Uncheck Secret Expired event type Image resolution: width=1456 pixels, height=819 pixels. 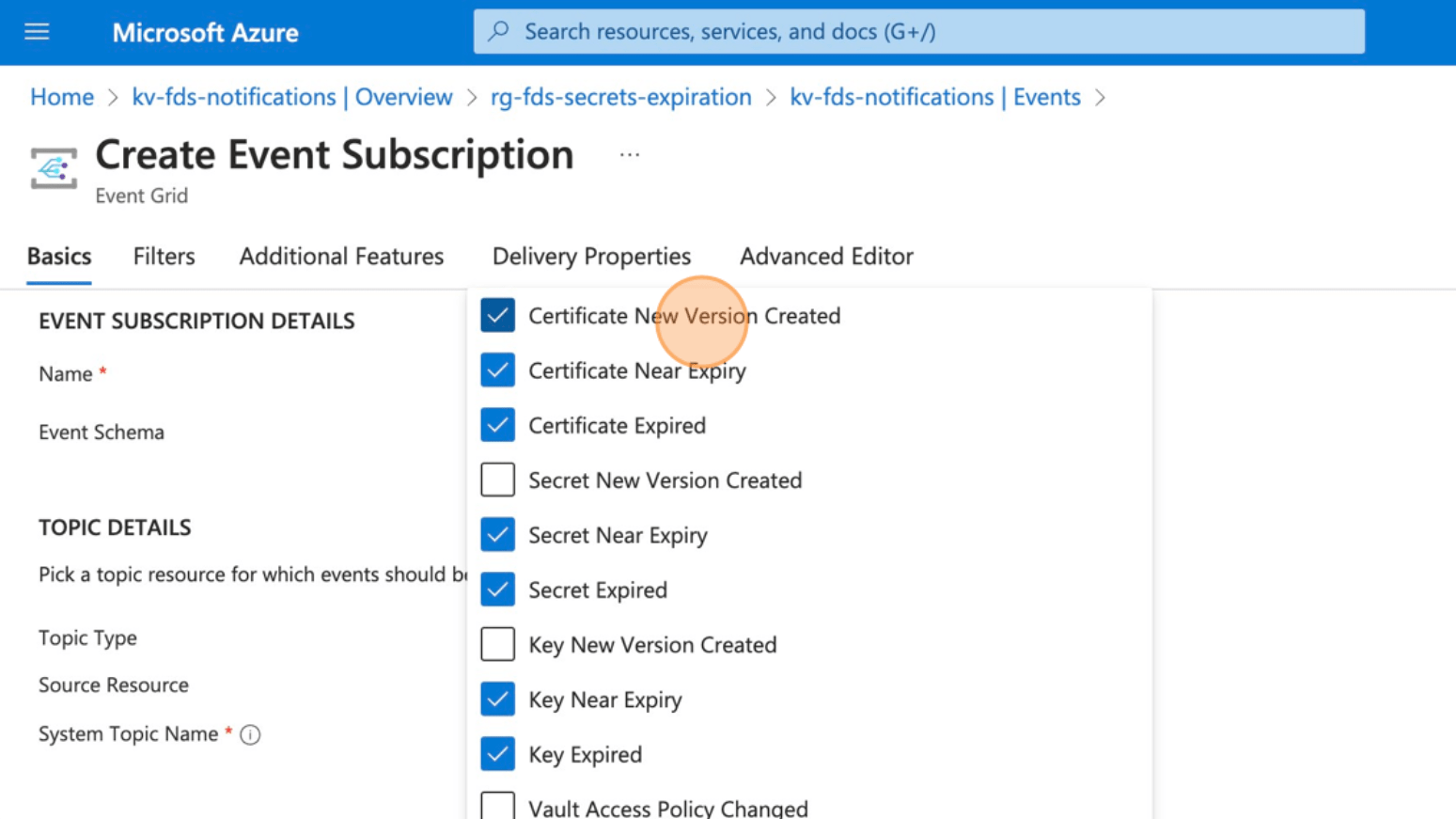click(497, 590)
